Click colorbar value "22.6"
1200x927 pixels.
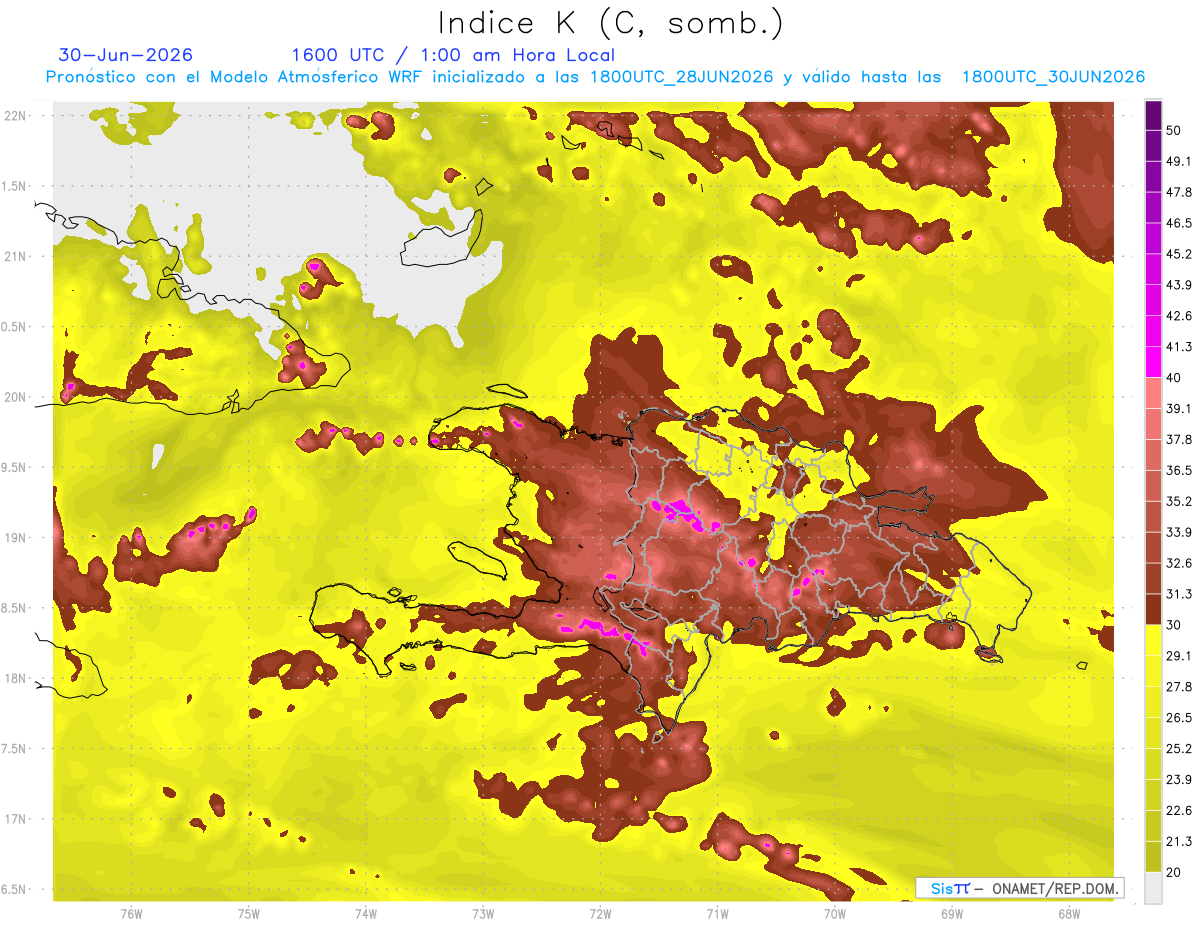tap(1179, 811)
